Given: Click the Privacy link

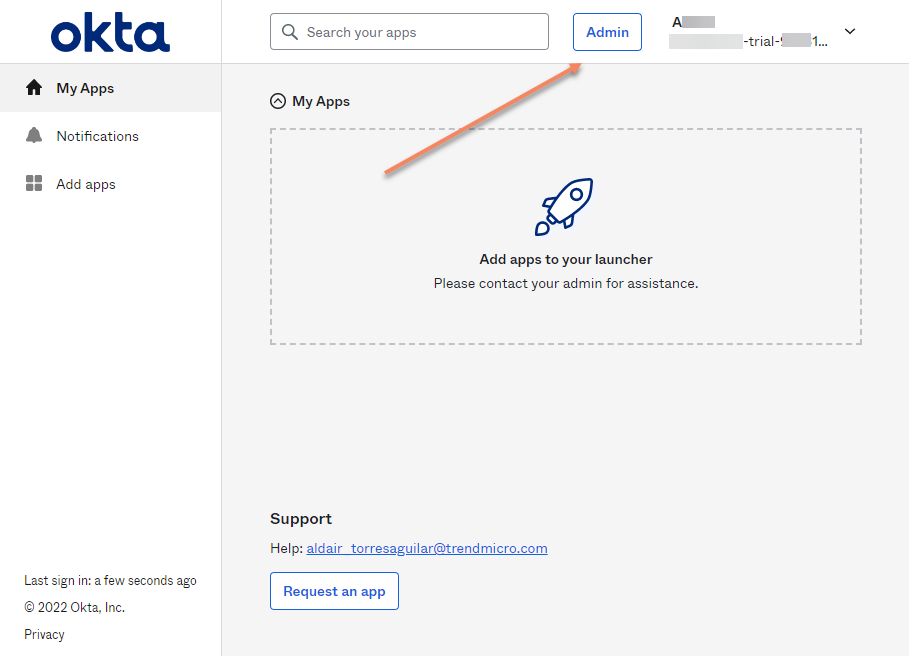Looking at the screenshot, I should click(x=44, y=633).
